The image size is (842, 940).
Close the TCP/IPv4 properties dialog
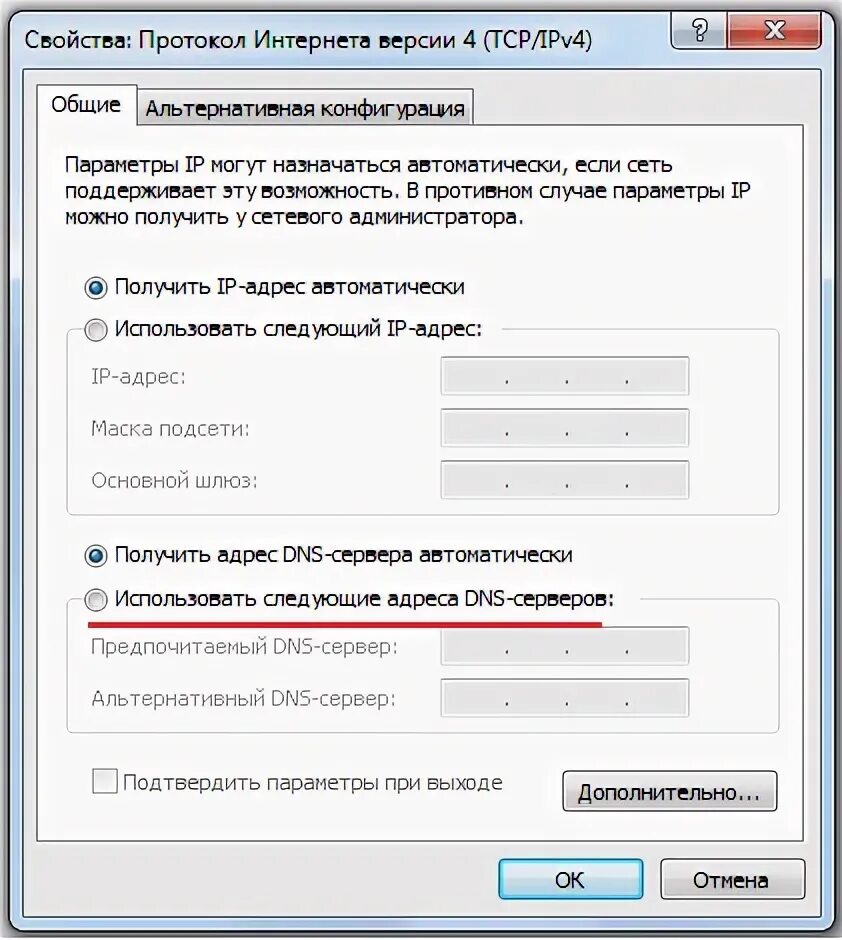tap(774, 29)
